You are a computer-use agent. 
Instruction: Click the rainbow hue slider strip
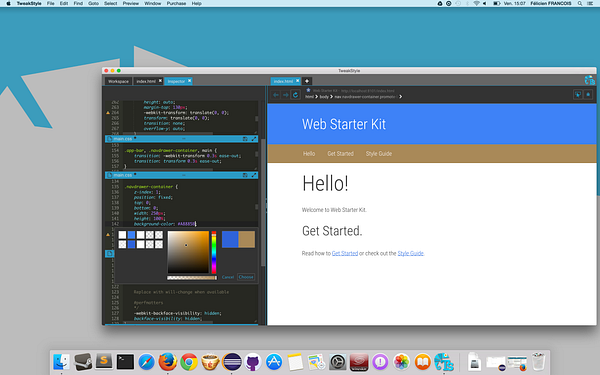pos(214,252)
